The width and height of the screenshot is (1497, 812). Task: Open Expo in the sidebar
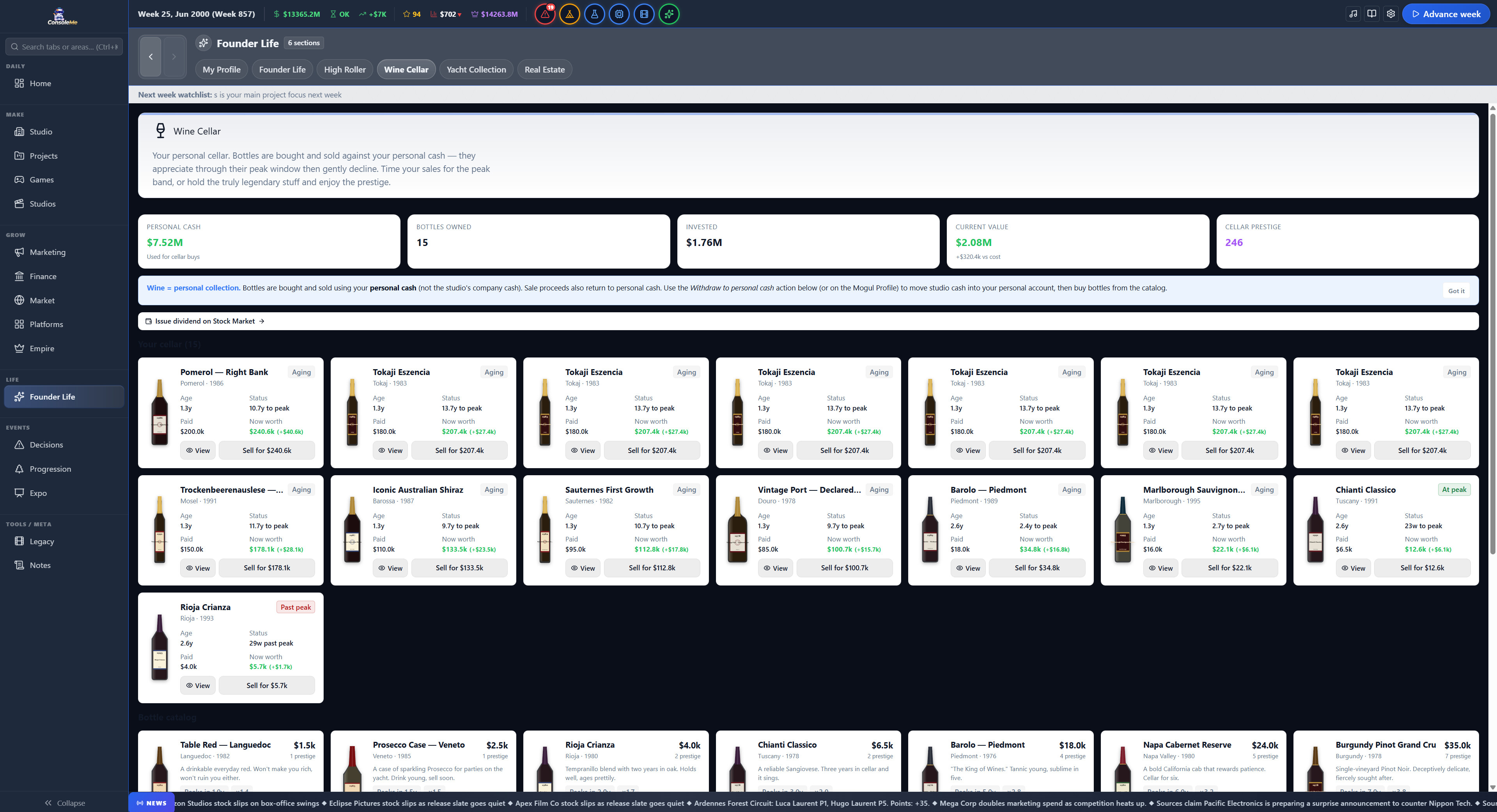pyautogui.click(x=64, y=493)
